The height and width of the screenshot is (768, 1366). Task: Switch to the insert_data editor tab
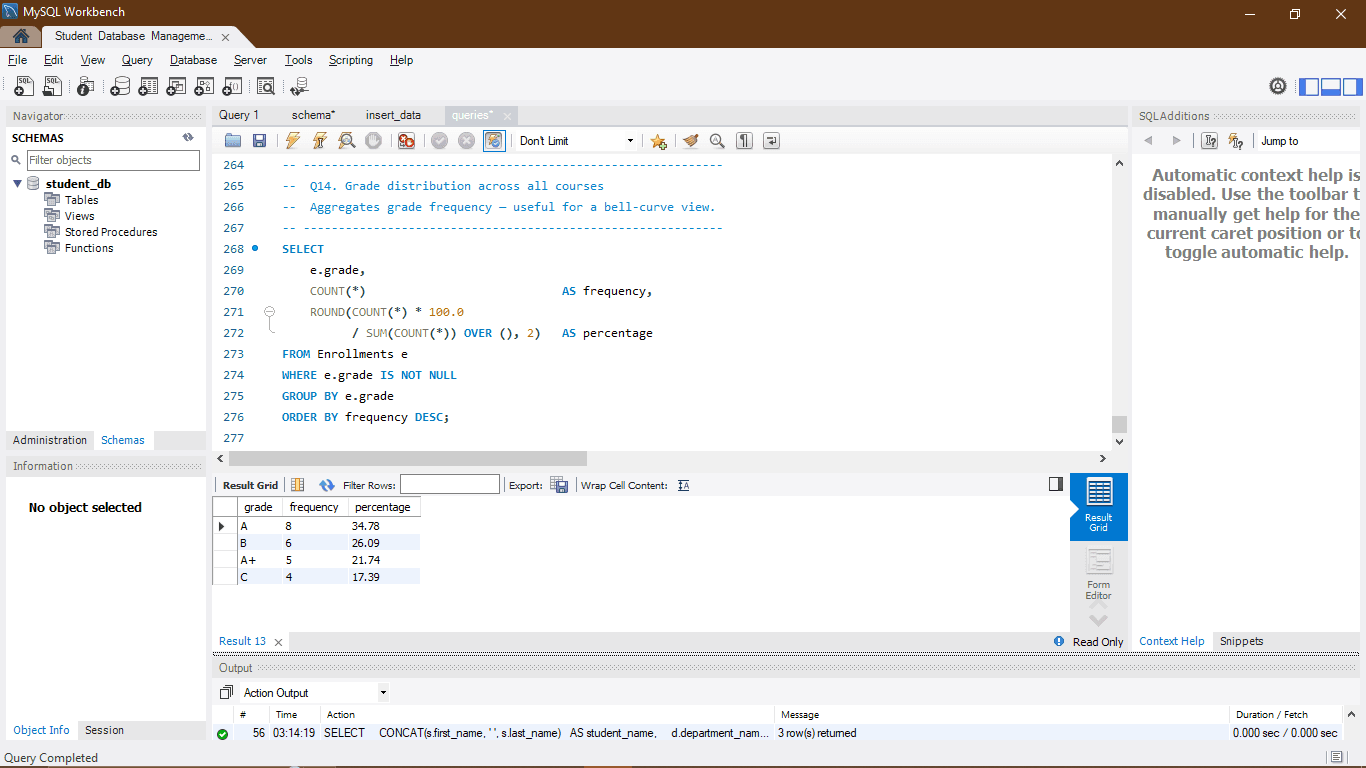pos(393,115)
